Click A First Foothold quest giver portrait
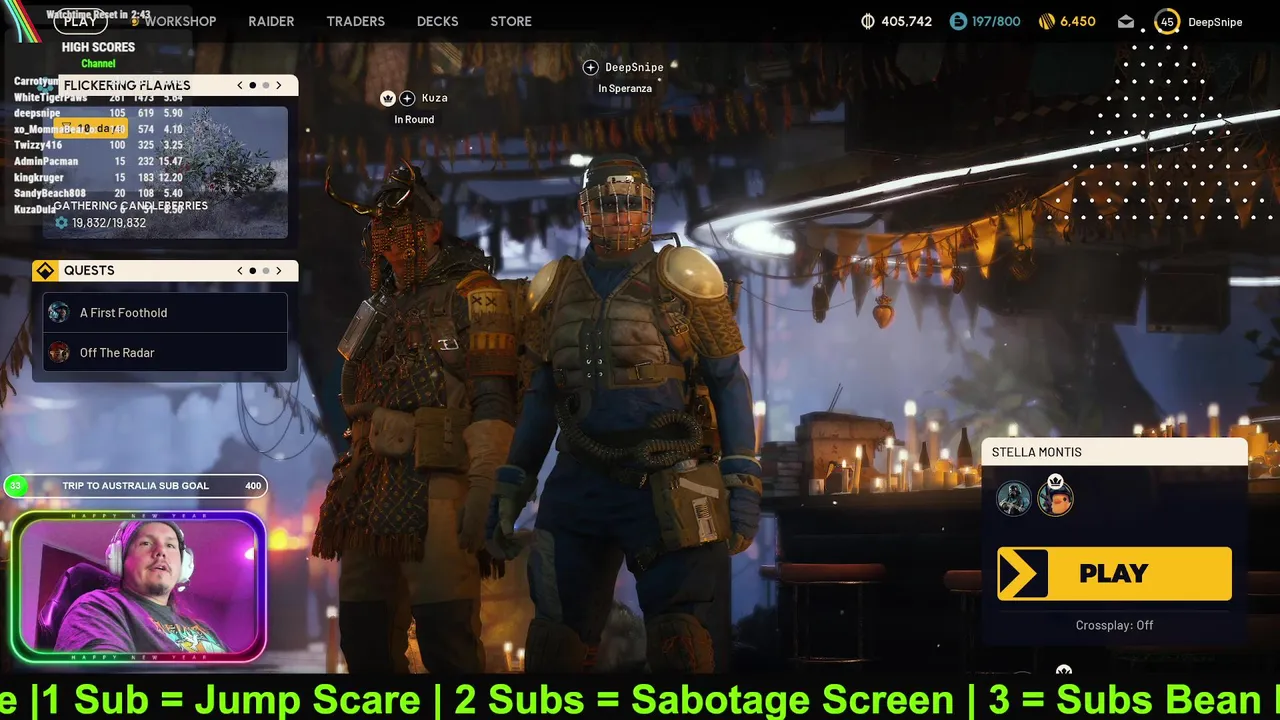The image size is (1280, 720). tap(59, 313)
